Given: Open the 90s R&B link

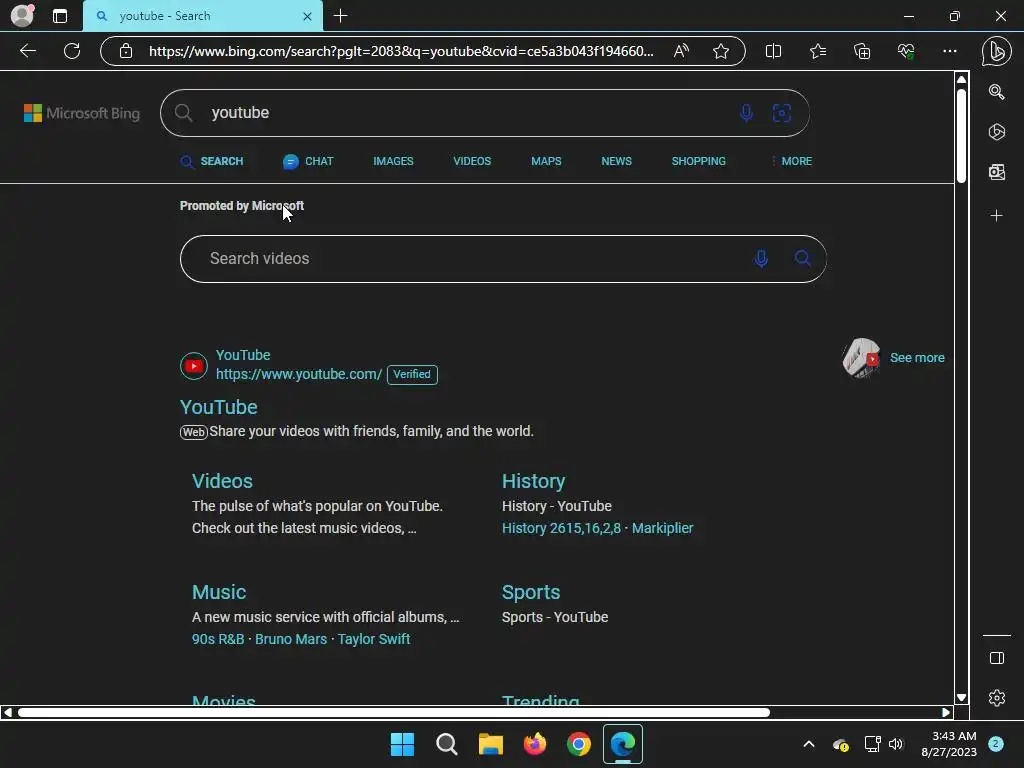Looking at the screenshot, I should (x=218, y=639).
